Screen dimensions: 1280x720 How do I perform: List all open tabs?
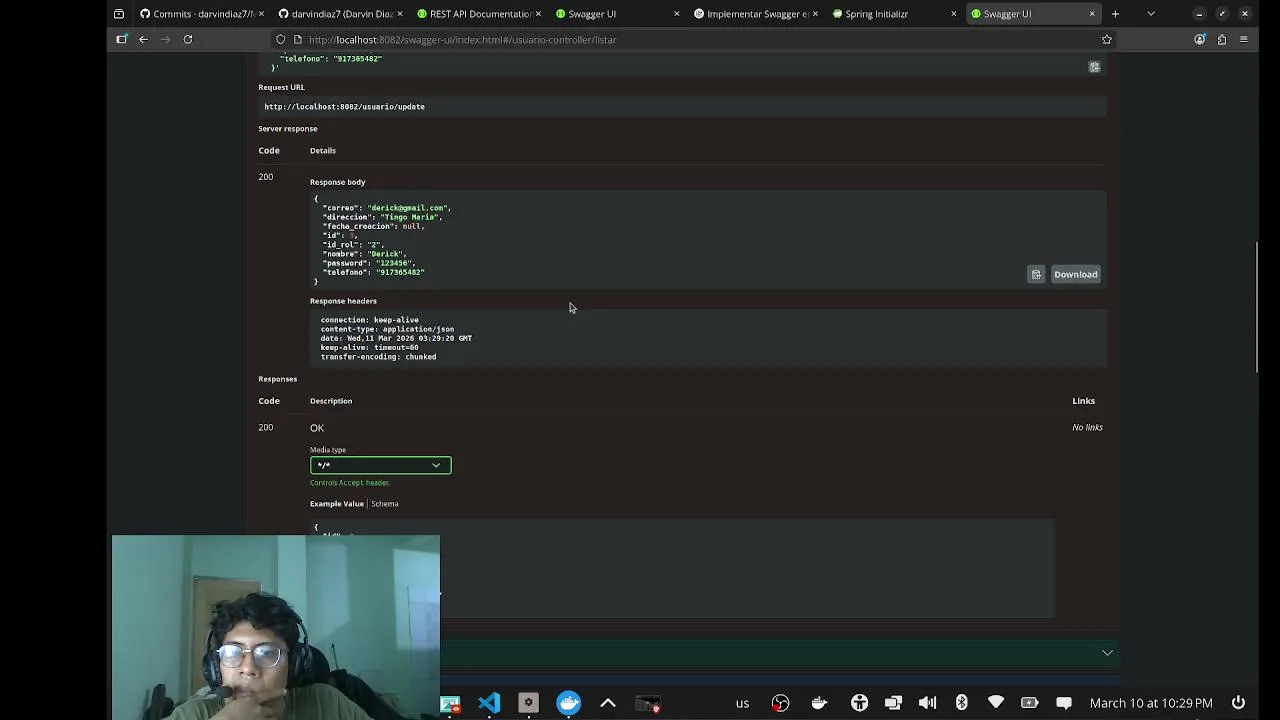pyautogui.click(x=1151, y=14)
